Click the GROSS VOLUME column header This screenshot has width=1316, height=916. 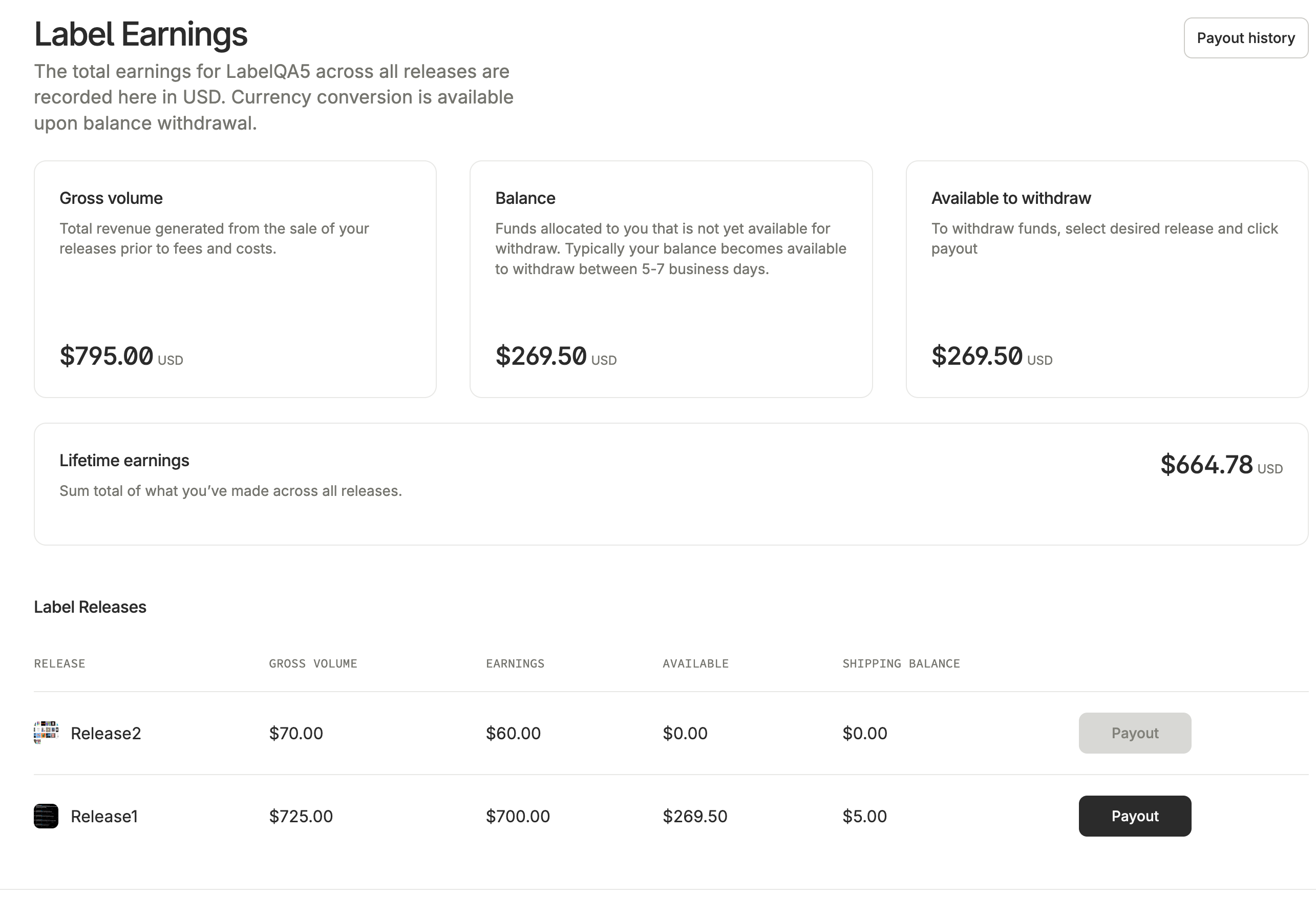(313, 663)
